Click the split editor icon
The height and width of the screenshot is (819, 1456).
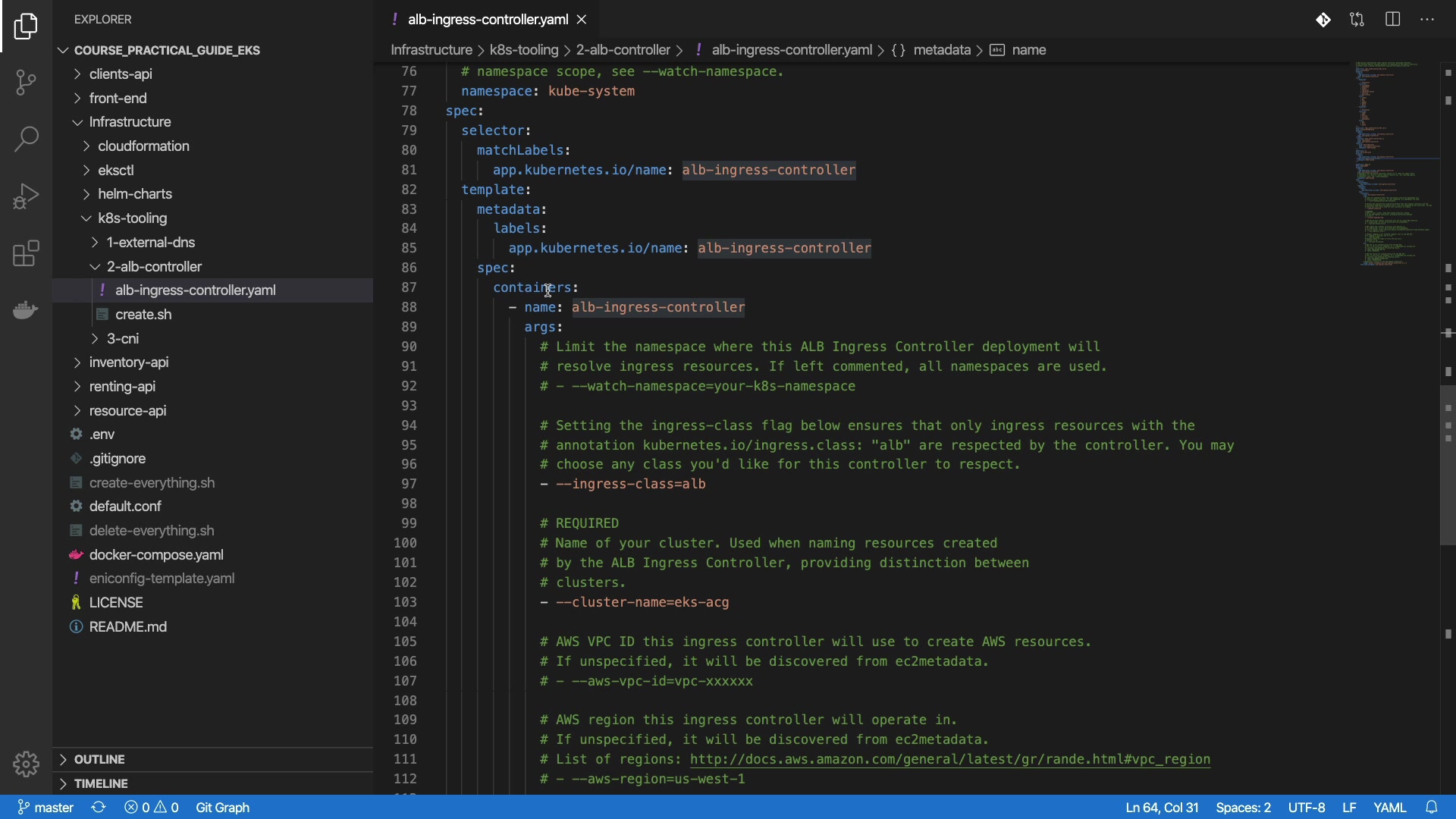[x=1393, y=20]
